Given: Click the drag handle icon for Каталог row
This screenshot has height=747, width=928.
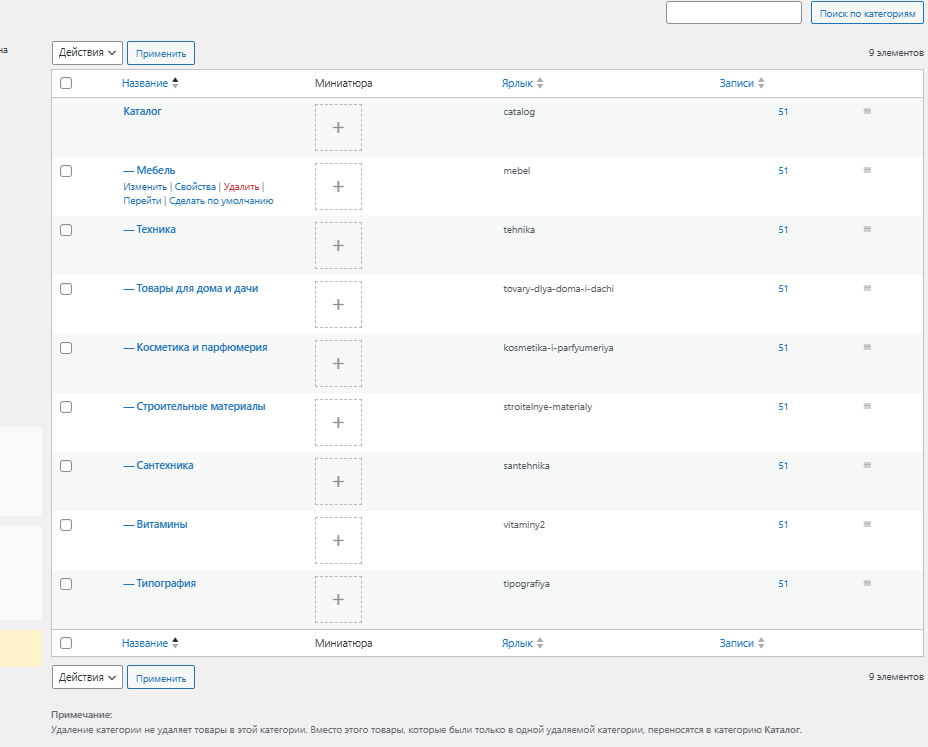Looking at the screenshot, I should click(x=867, y=111).
